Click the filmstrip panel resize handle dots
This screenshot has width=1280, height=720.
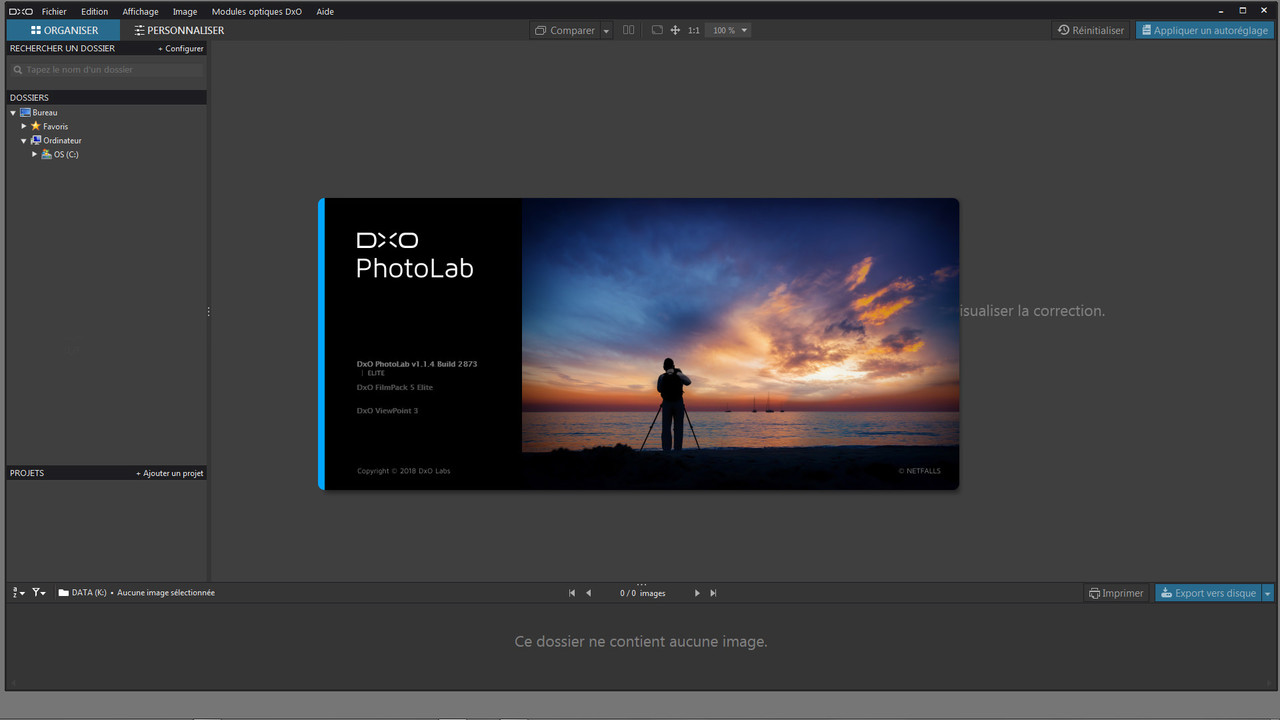tap(642, 583)
